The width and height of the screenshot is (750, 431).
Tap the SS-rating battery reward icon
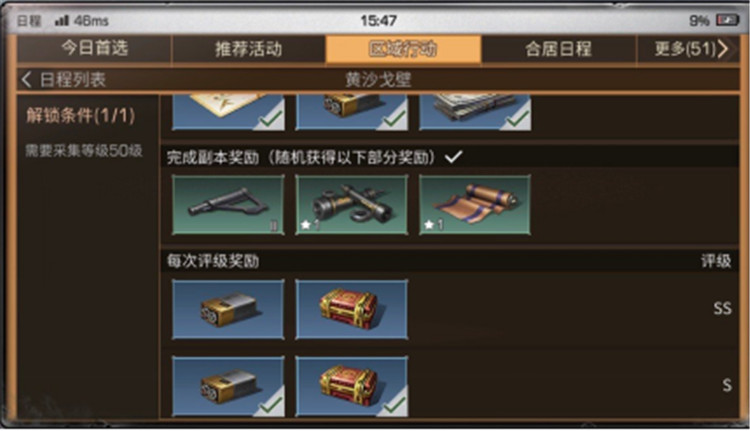(228, 309)
